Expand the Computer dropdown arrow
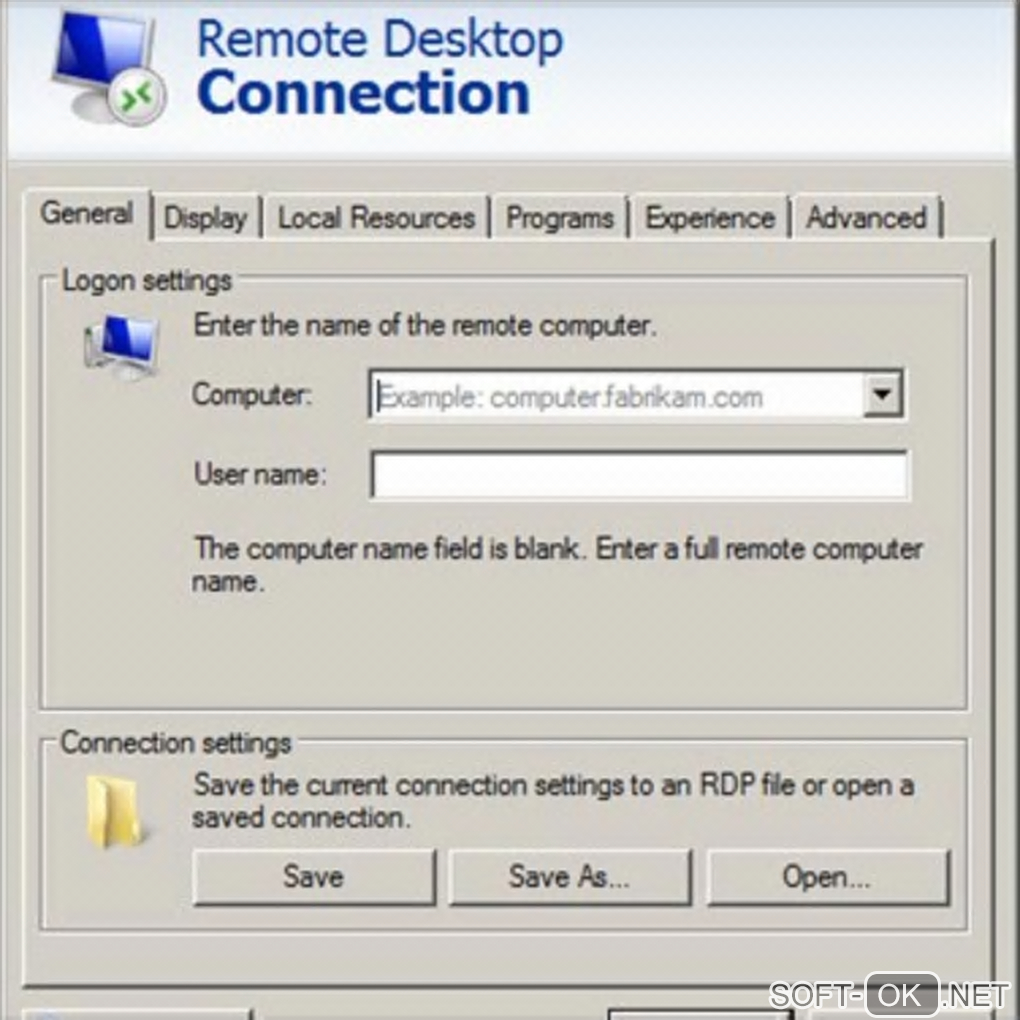Image resolution: width=1020 pixels, height=1020 pixels. coord(882,394)
